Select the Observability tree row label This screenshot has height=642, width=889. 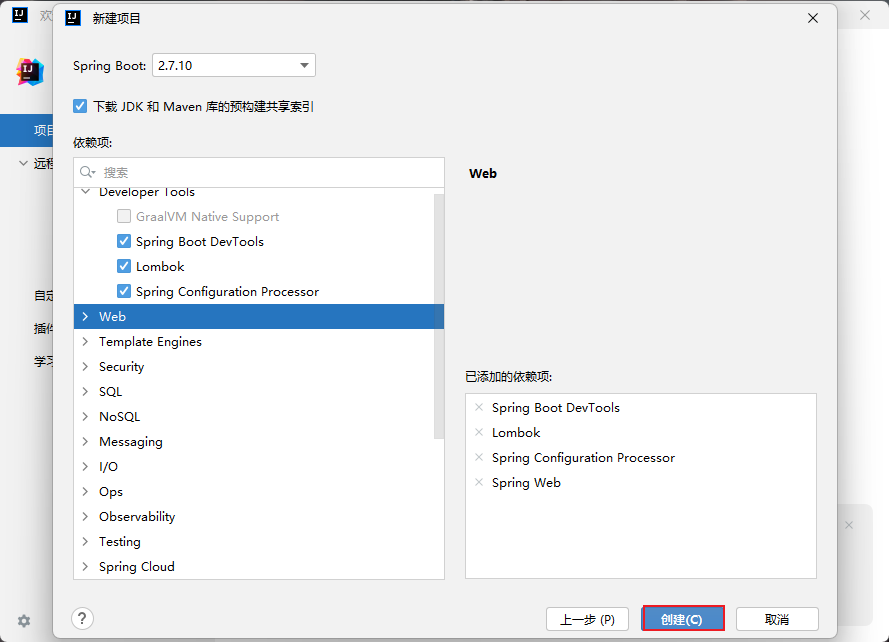(137, 517)
